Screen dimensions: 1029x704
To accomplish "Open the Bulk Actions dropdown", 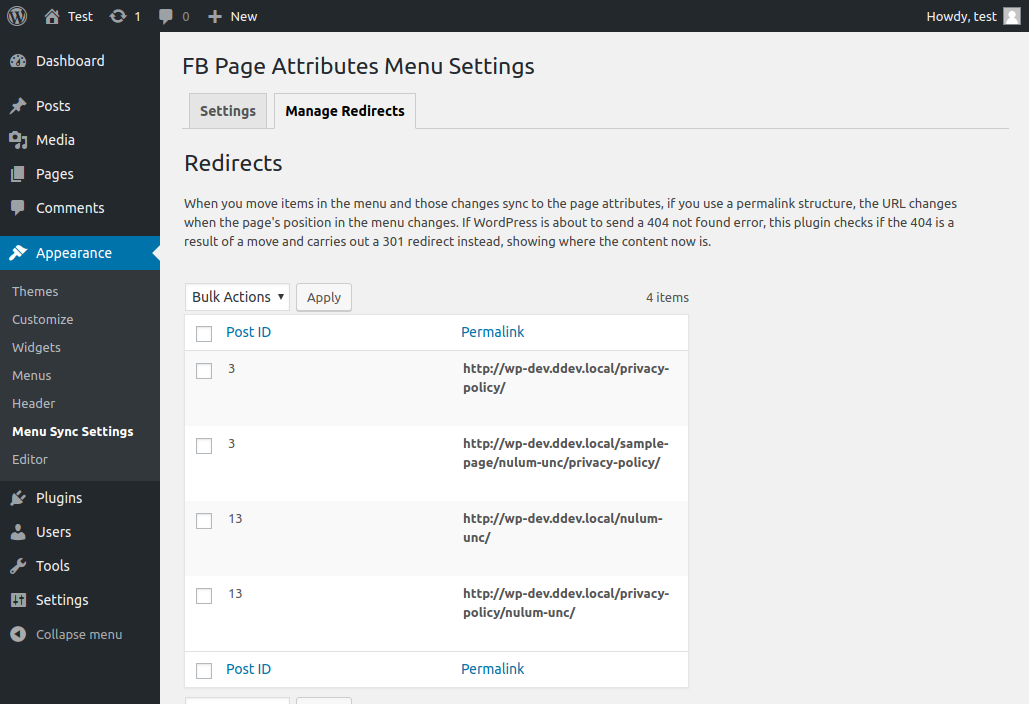I will tap(238, 297).
